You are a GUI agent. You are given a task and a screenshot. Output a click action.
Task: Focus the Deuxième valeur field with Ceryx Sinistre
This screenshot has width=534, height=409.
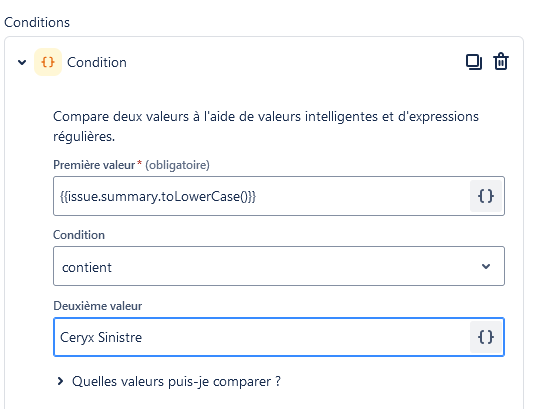(x=262, y=337)
